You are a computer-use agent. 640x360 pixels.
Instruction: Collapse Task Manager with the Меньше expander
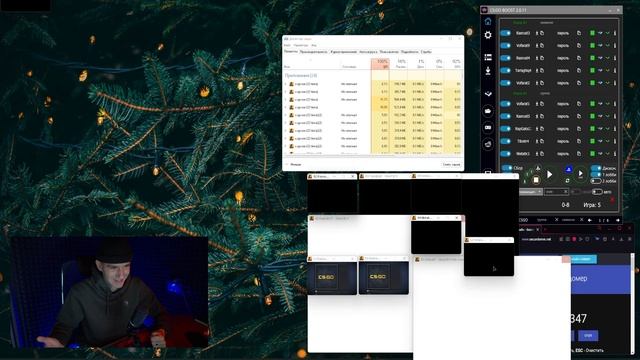293,164
